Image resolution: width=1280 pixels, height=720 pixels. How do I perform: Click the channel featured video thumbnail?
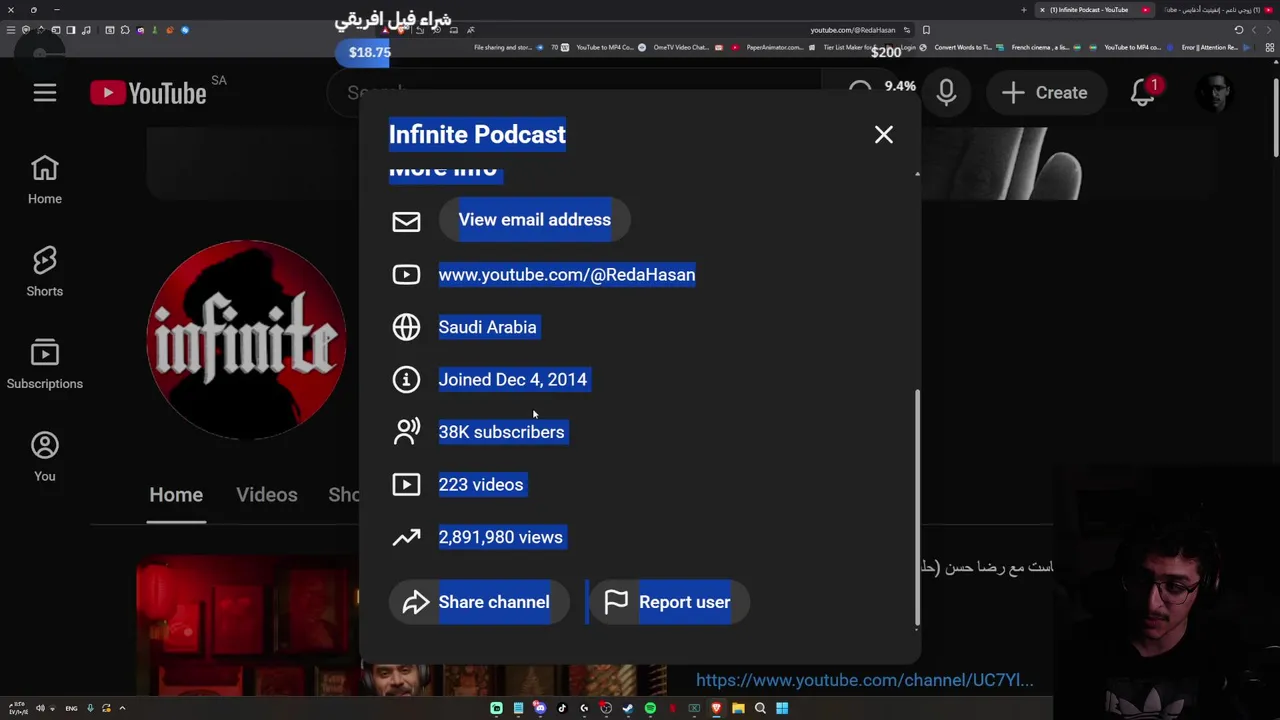pos(247,625)
